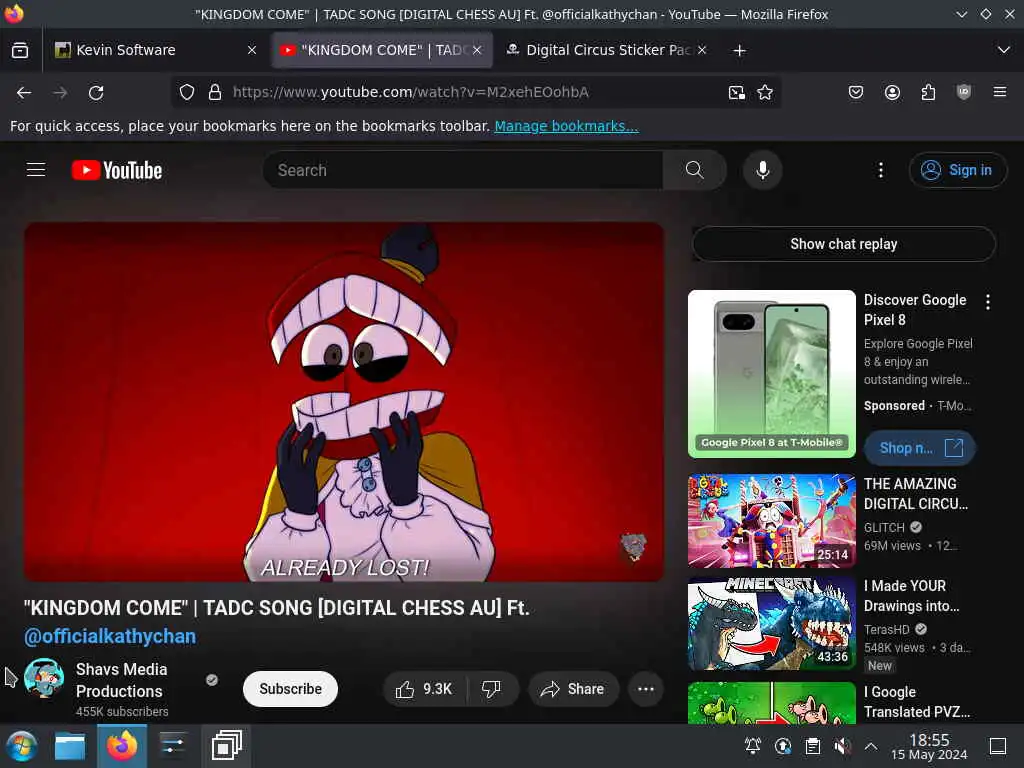Open THE AMAZING DIGITAL CIRCUS video thumbnail
Screen dimensions: 1024x768
771,521
